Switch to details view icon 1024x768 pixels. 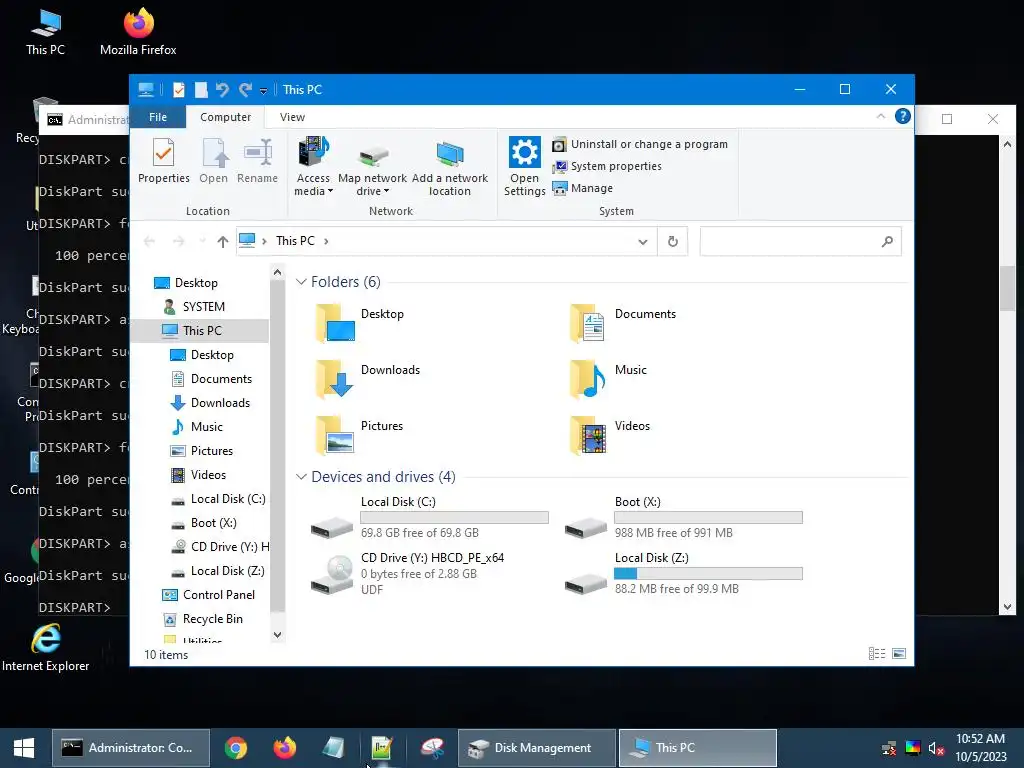point(877,654)
